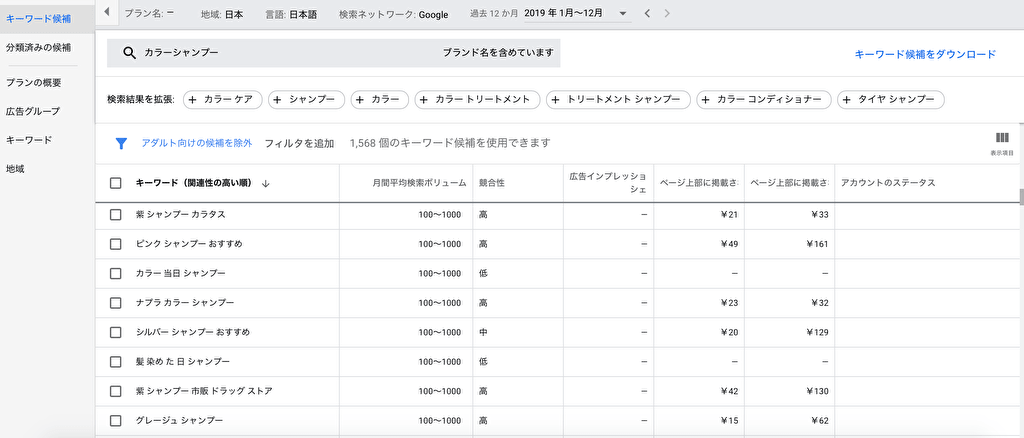Check the カラー 当日 シャンプー row
Image resolution: width=1024 pixels, height=438 pixels.
pos(116,274)
